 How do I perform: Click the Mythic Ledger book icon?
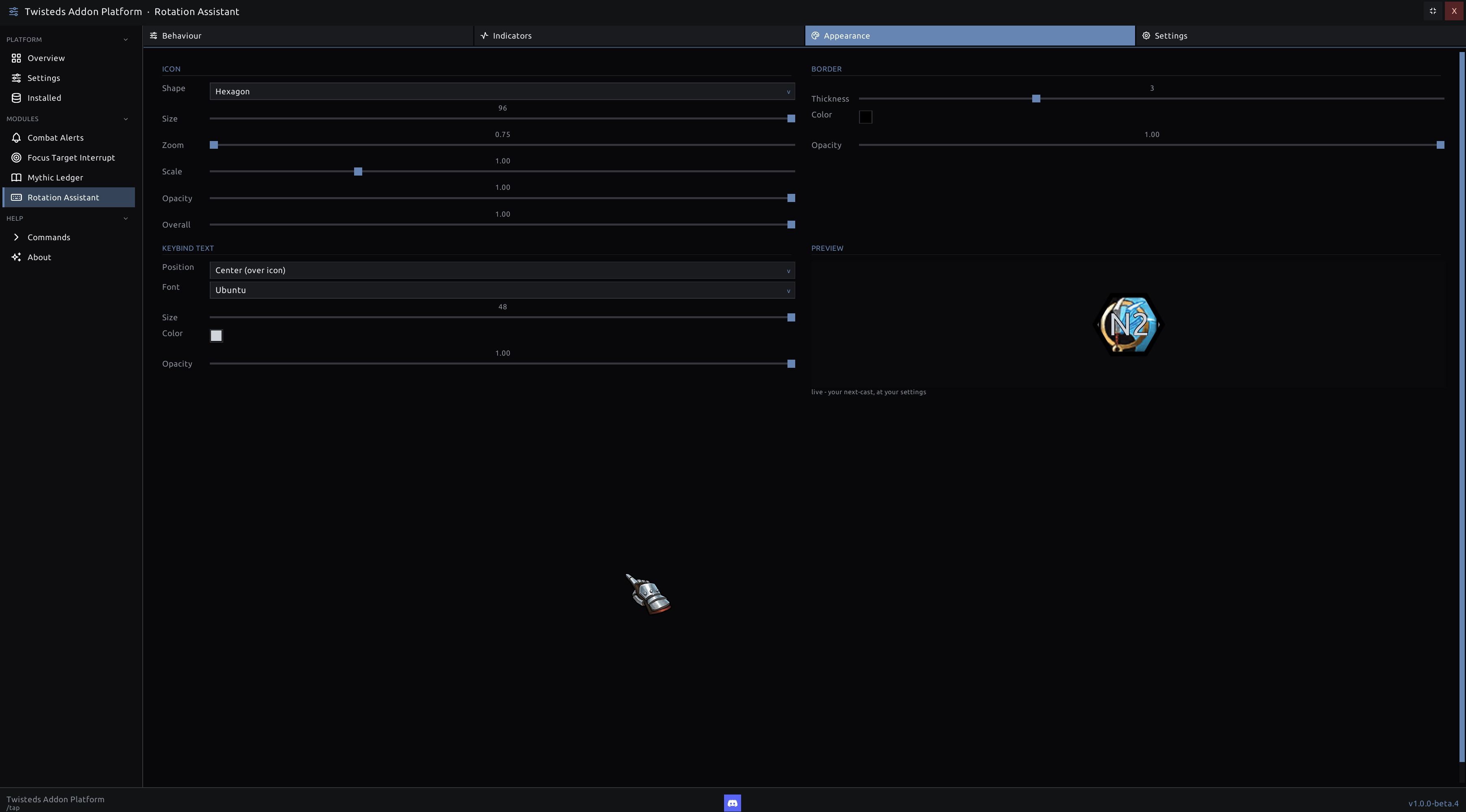pyautogui.click(x=17, y=178)
